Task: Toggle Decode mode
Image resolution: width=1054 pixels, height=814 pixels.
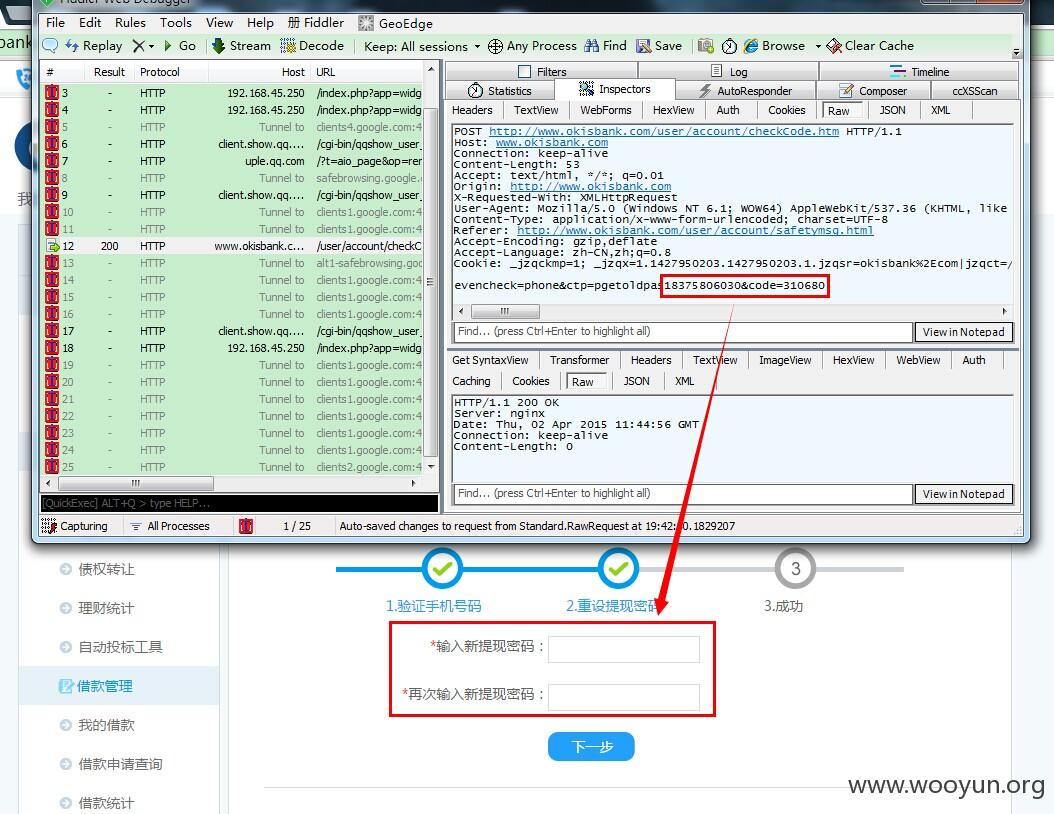Action: click(312, 46)
